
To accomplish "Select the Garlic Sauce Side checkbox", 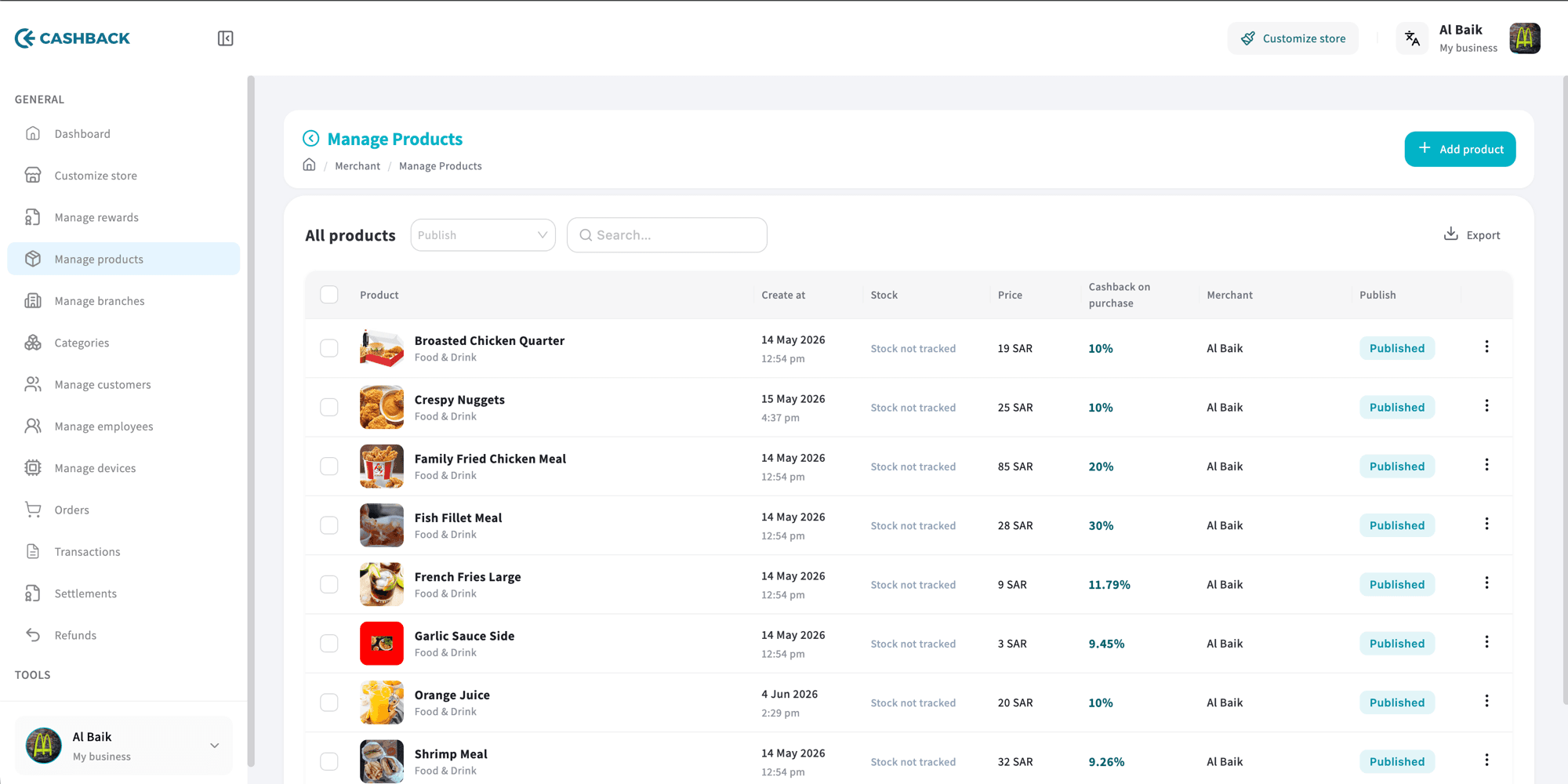I will click(329, 644).
